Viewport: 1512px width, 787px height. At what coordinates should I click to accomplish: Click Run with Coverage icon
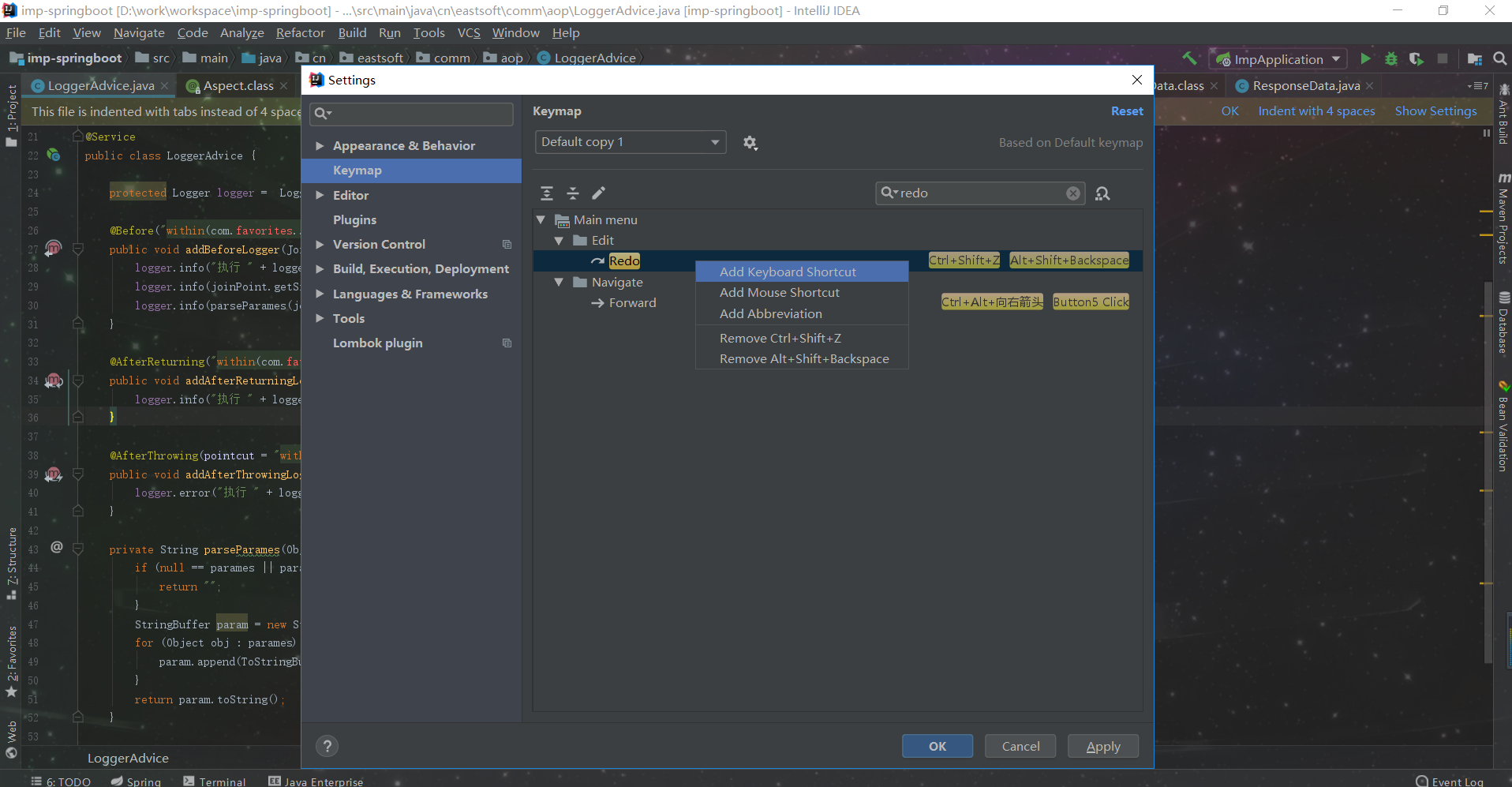[x=1417, y=59]
